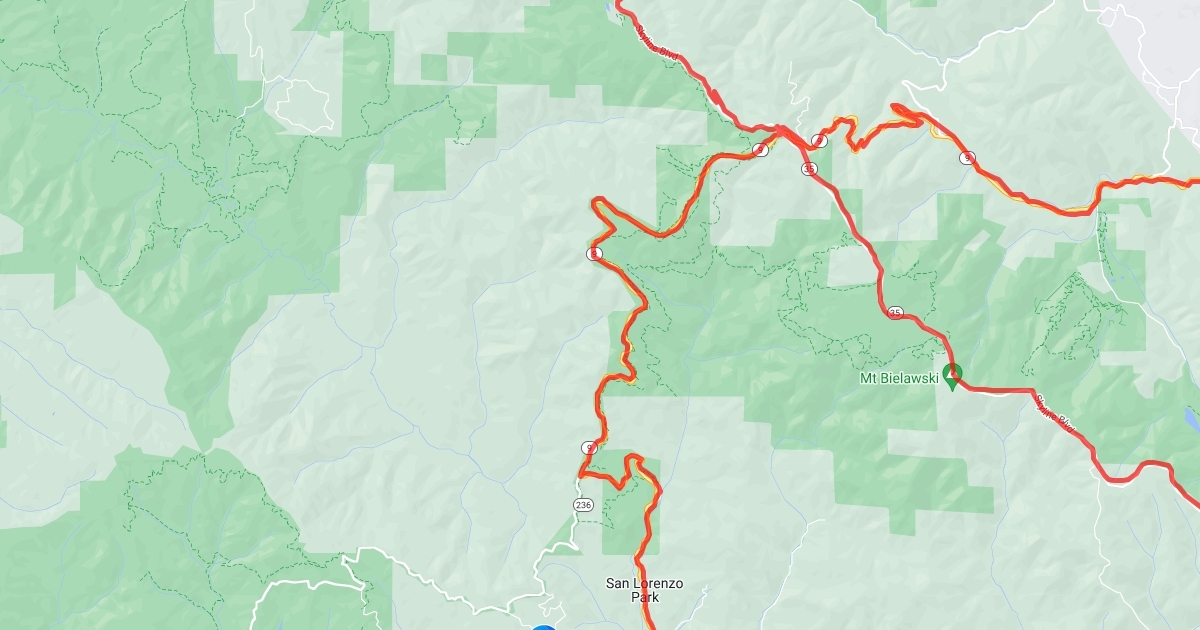Click Route 35 shield just below junction
Screen dimensions: 1200x630
tap(808, 169)
